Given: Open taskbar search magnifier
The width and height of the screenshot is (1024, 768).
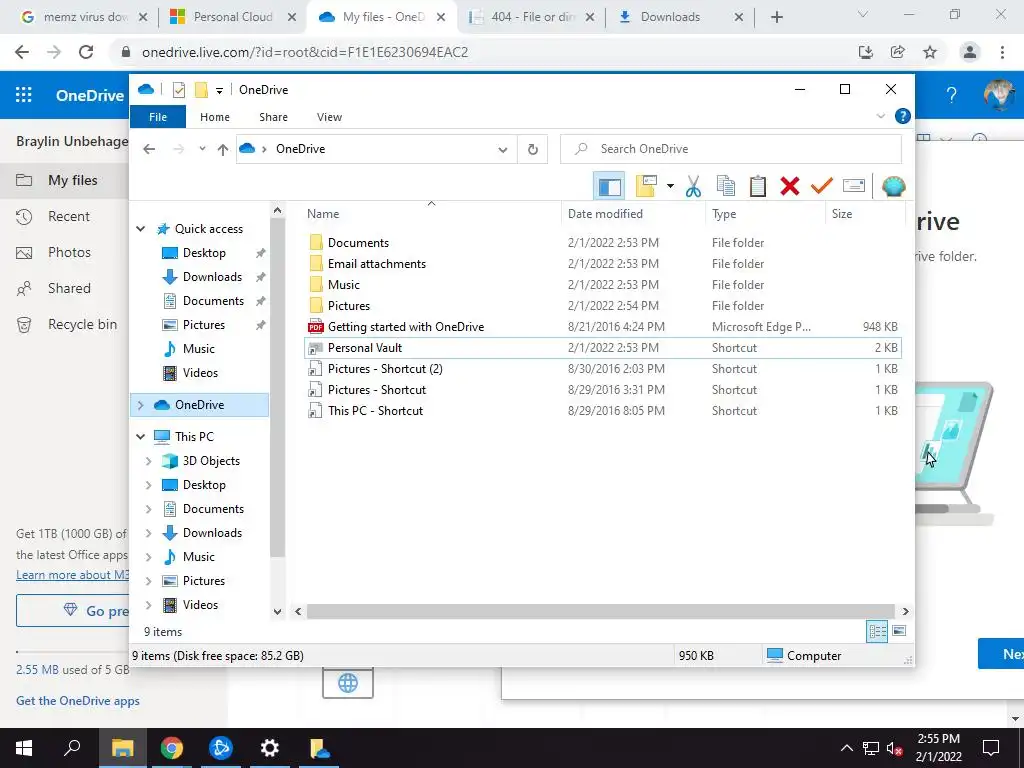Looking at the screenshot, I should click(x=72, y=747).
